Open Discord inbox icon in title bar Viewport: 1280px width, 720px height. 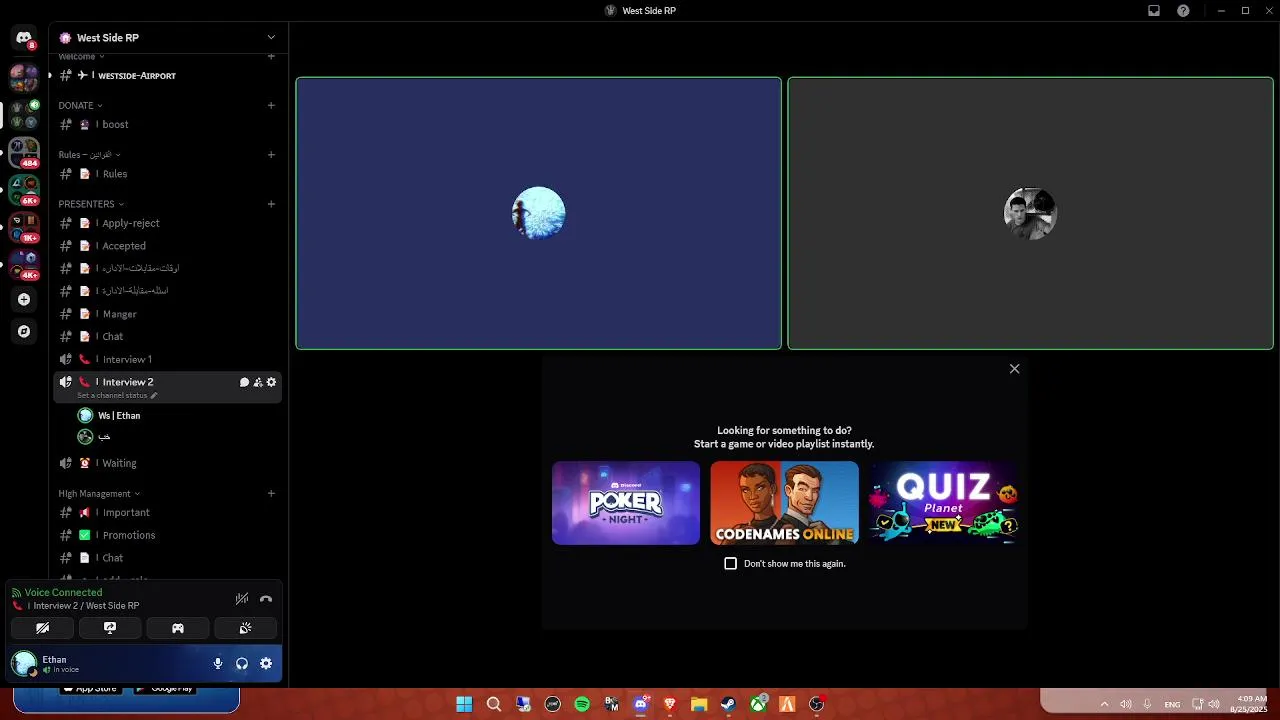pyautogui.click(x=1154, y=10)
